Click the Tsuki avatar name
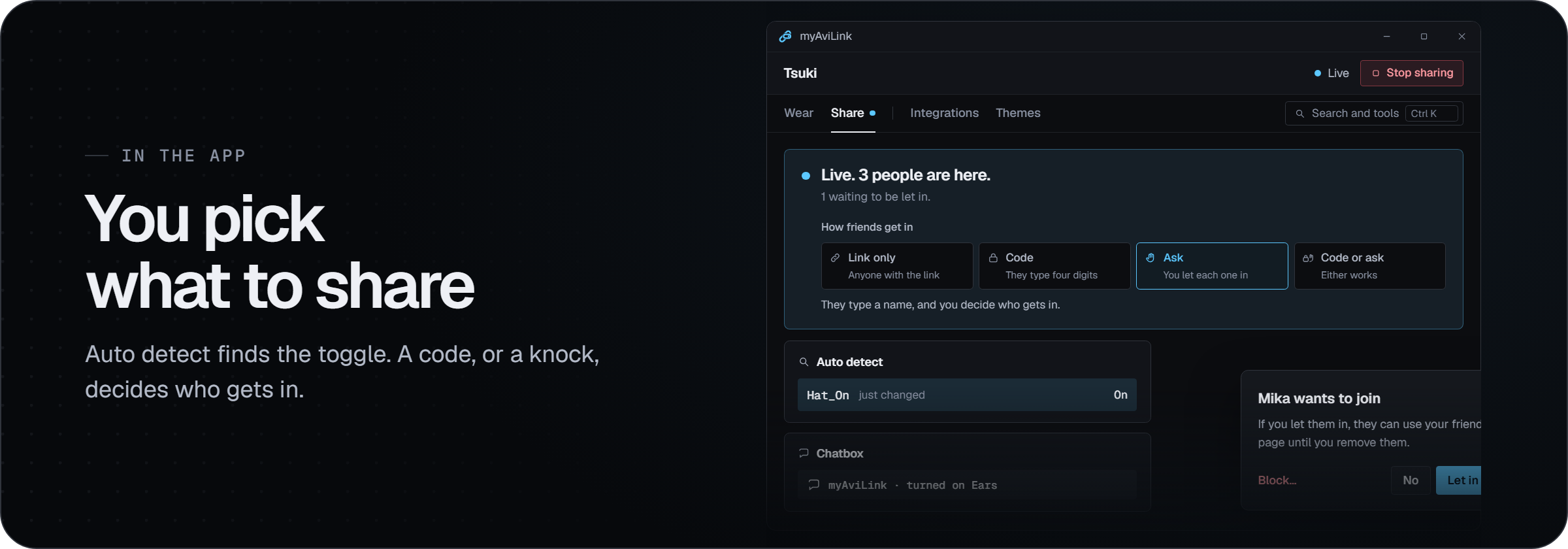This screenshot has width=1568, height=549. [800, 73]
